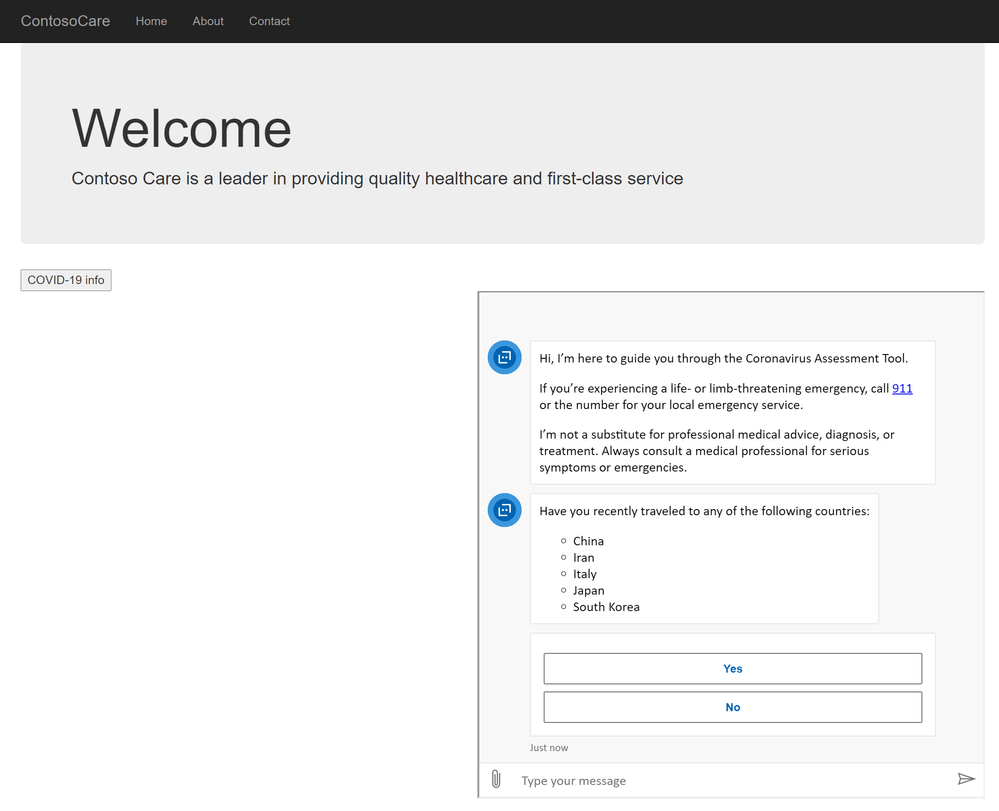This screenshot has width=999, height=811.
Task: Click the ContosoCare brand link
Action: (65, 21)
